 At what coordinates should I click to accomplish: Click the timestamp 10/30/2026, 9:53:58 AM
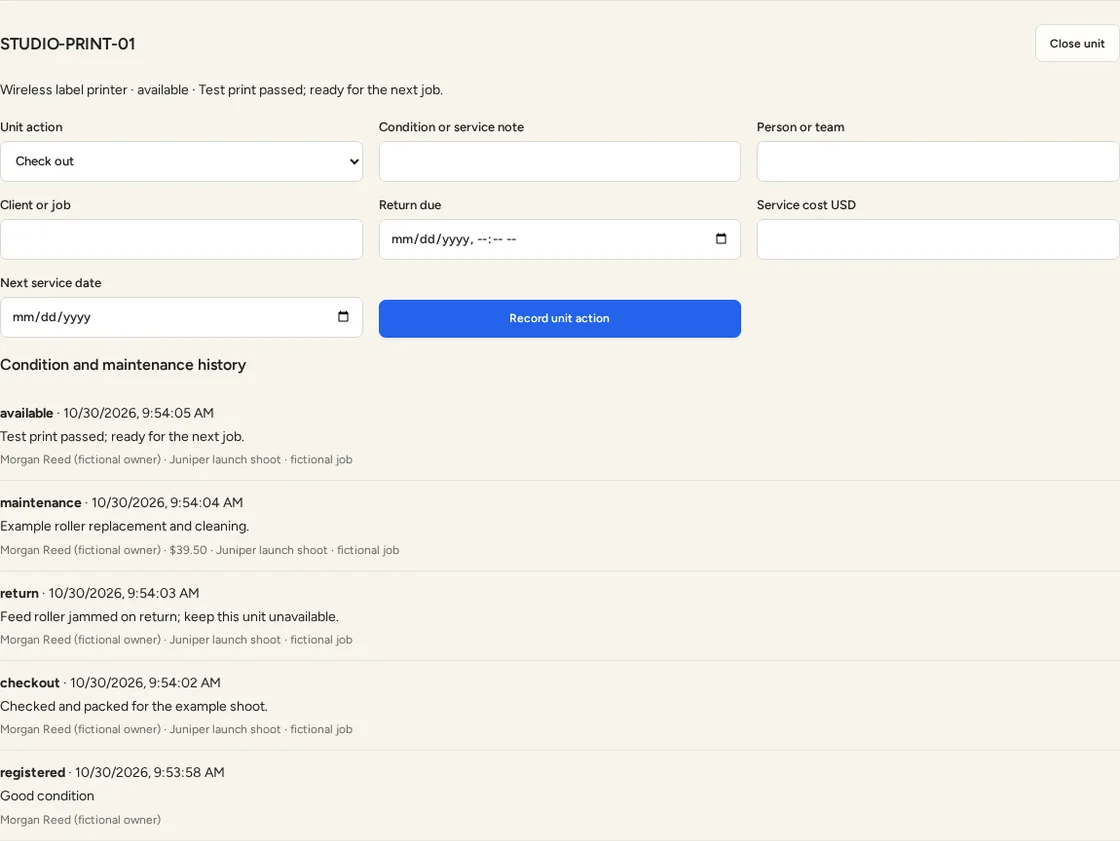coord(150,772)
